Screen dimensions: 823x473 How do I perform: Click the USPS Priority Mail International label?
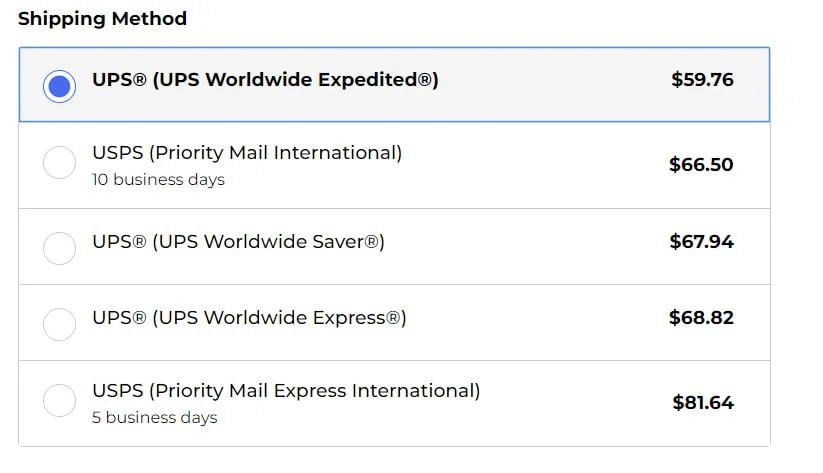point(247,153)
